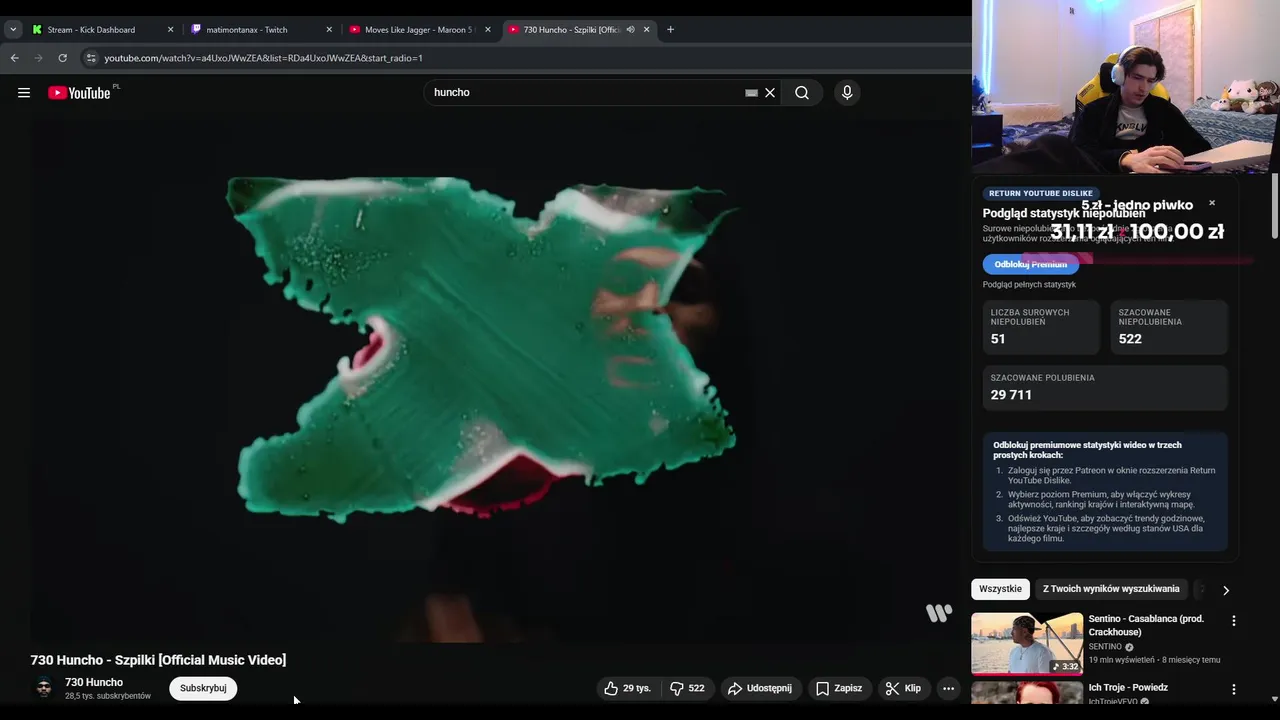This screenshot has width=1280, height=720.
Task: Click the page vertical scrollbar thumb
Action: 1274,206
